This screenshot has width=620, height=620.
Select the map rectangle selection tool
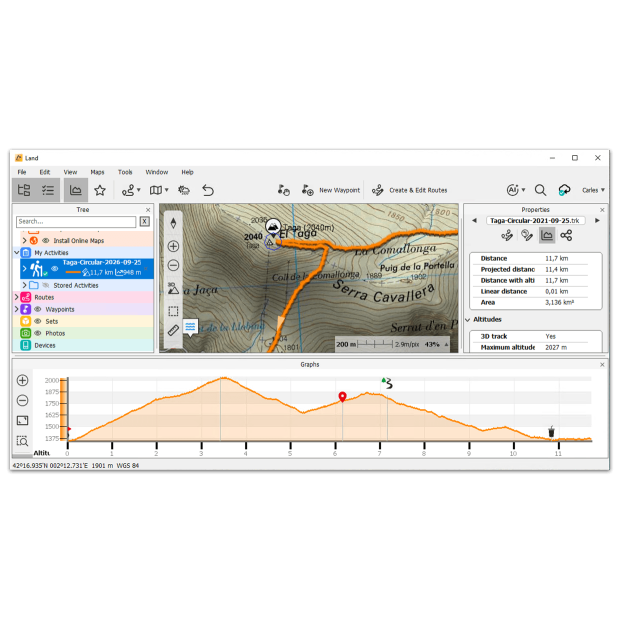tap(173, 311)
